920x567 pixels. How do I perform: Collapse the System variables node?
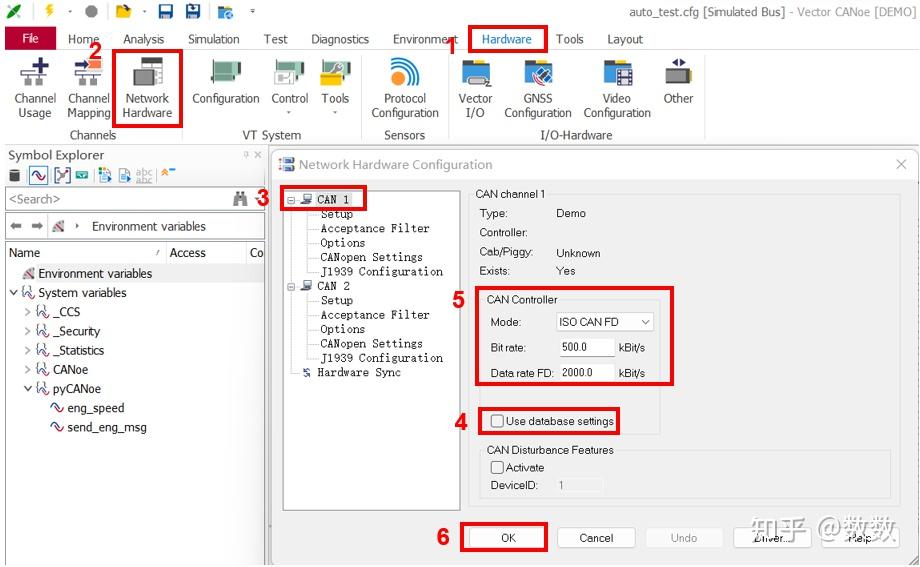point(13,292)
